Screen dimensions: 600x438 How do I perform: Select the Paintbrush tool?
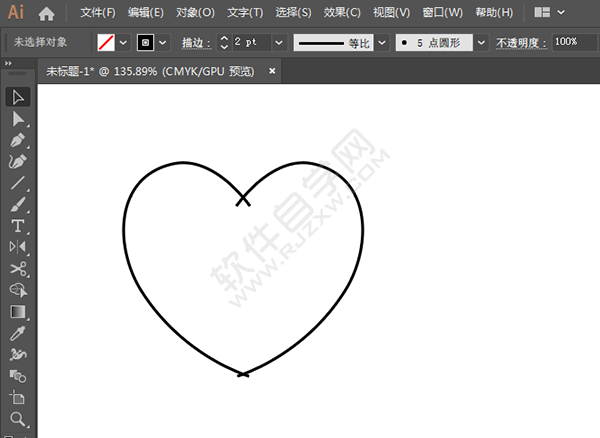[18, 204]
